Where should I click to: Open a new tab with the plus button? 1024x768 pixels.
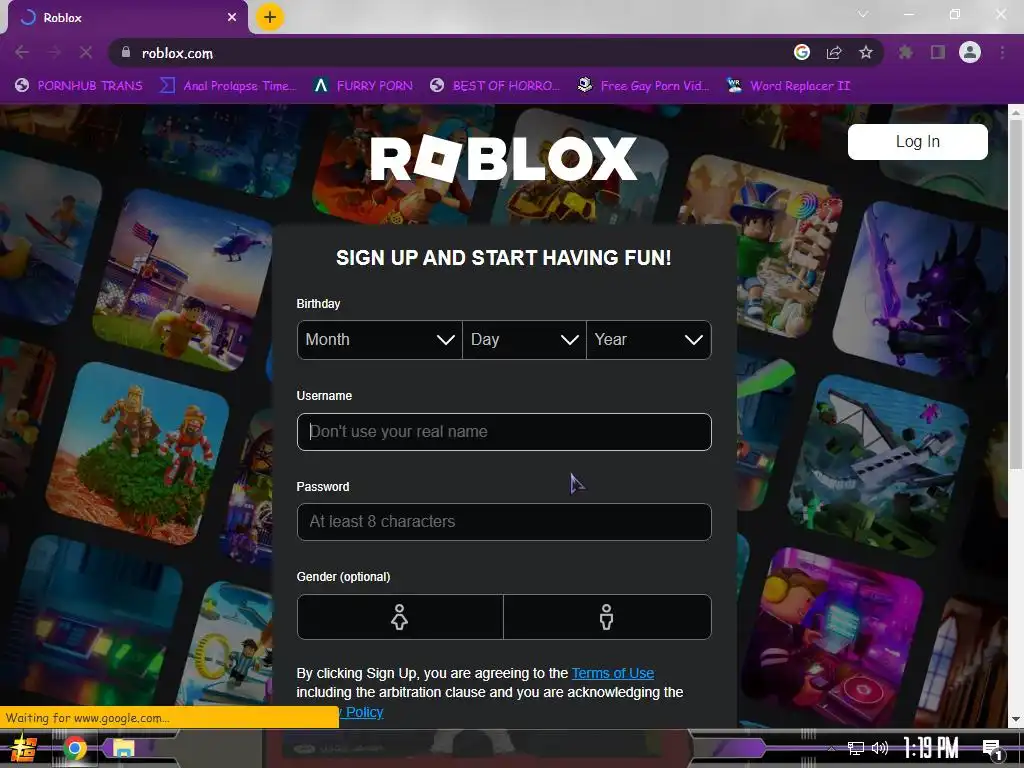pos(270,17)
